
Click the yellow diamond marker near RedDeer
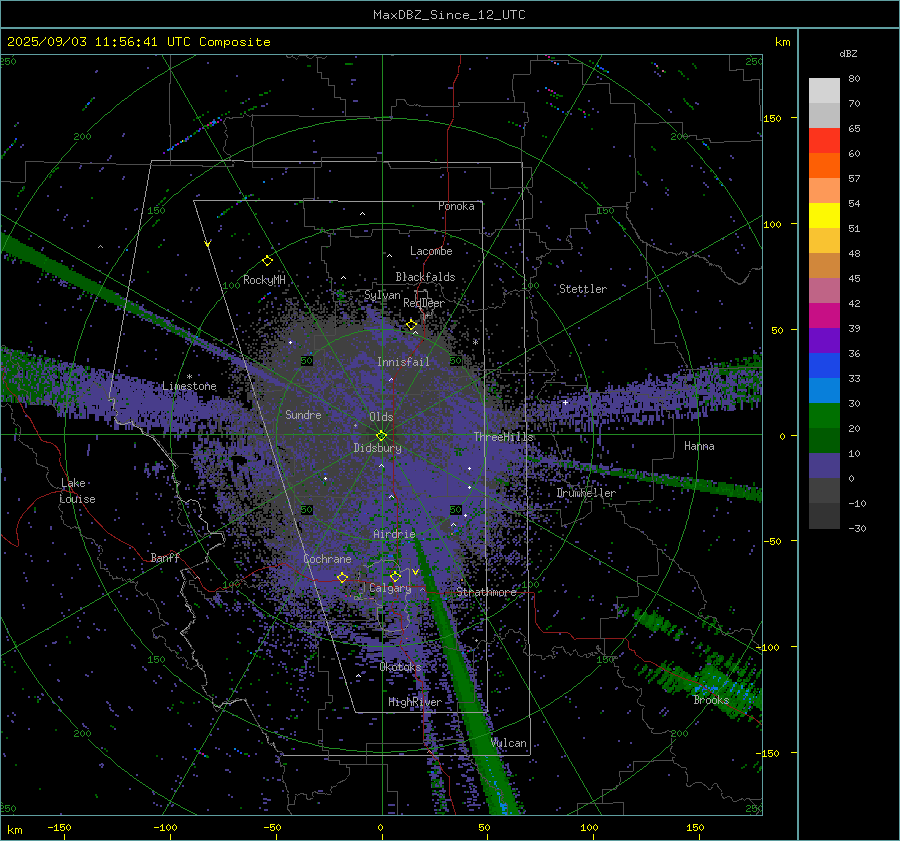pos(412,325)
